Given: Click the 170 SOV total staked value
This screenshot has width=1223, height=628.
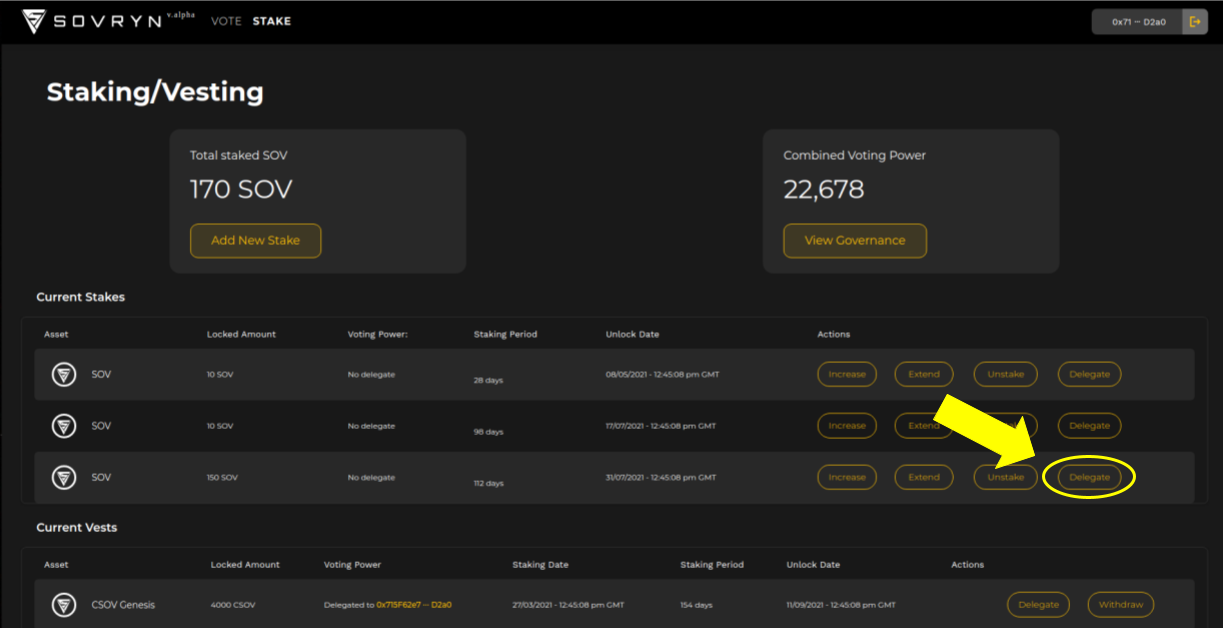Looking at the screenshot, I should click(x=241, y=190).
